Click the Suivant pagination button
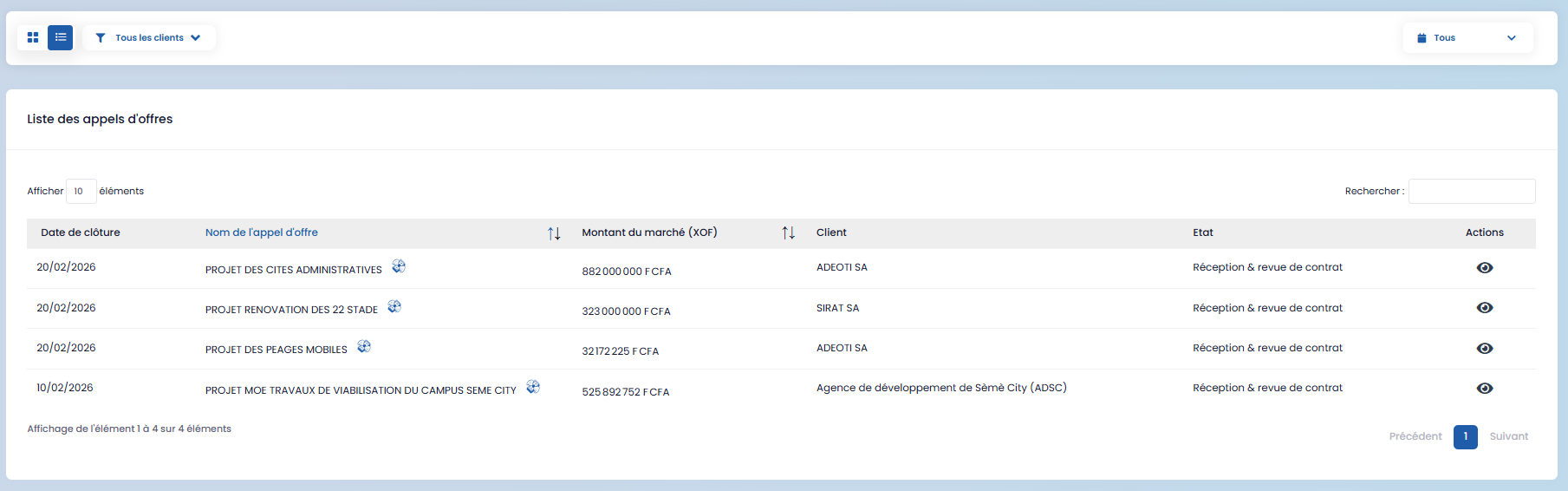Image resolution: width=1568 pixels, height=491 pixels. [1508, 436]
